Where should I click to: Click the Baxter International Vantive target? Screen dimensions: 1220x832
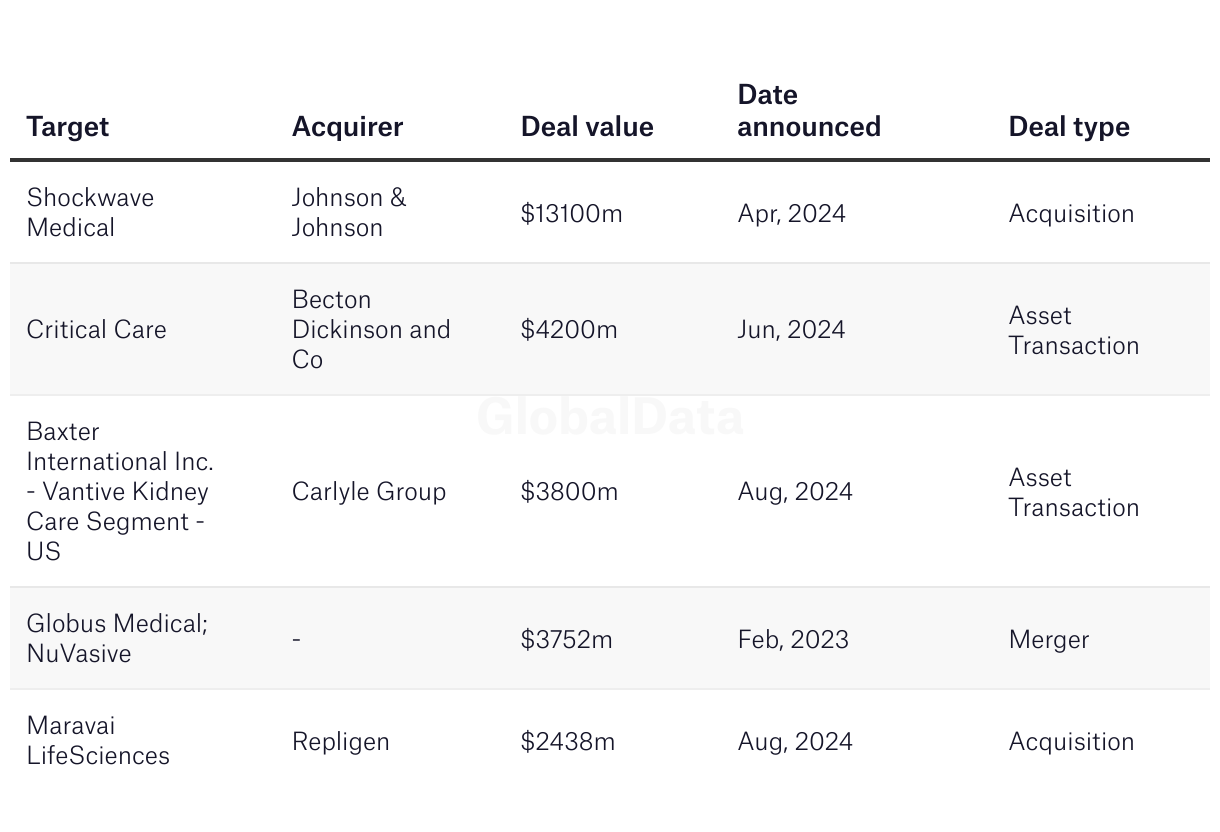tap(119, 491)
